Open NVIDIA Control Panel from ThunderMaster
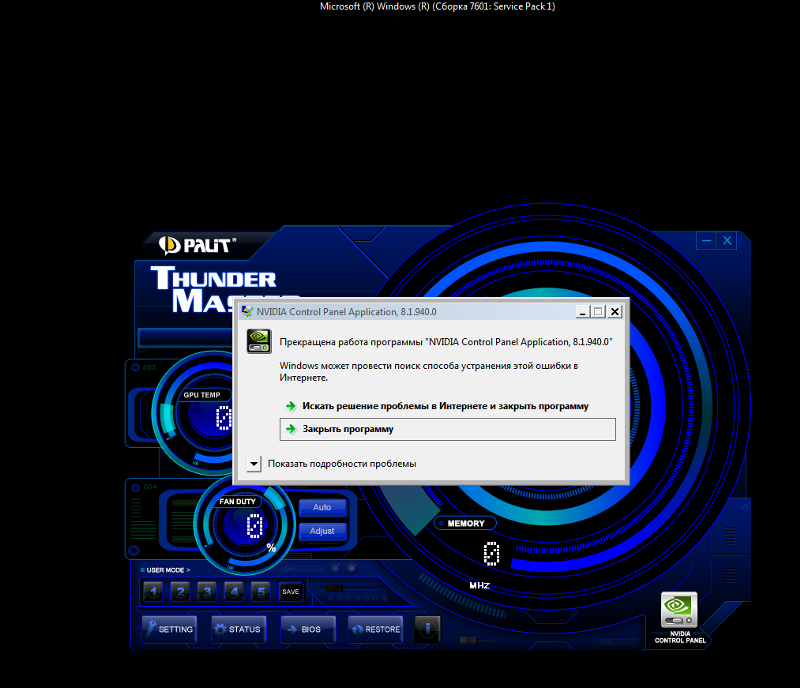 click(679, 617)
